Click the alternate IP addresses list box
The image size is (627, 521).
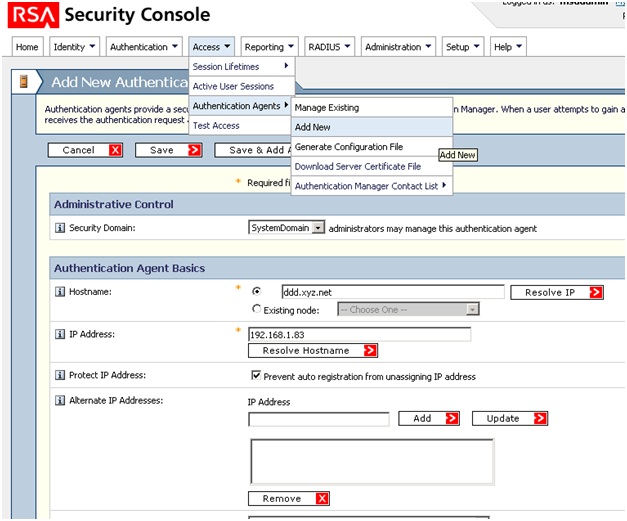pyautogui.click(x=372, y=462)
